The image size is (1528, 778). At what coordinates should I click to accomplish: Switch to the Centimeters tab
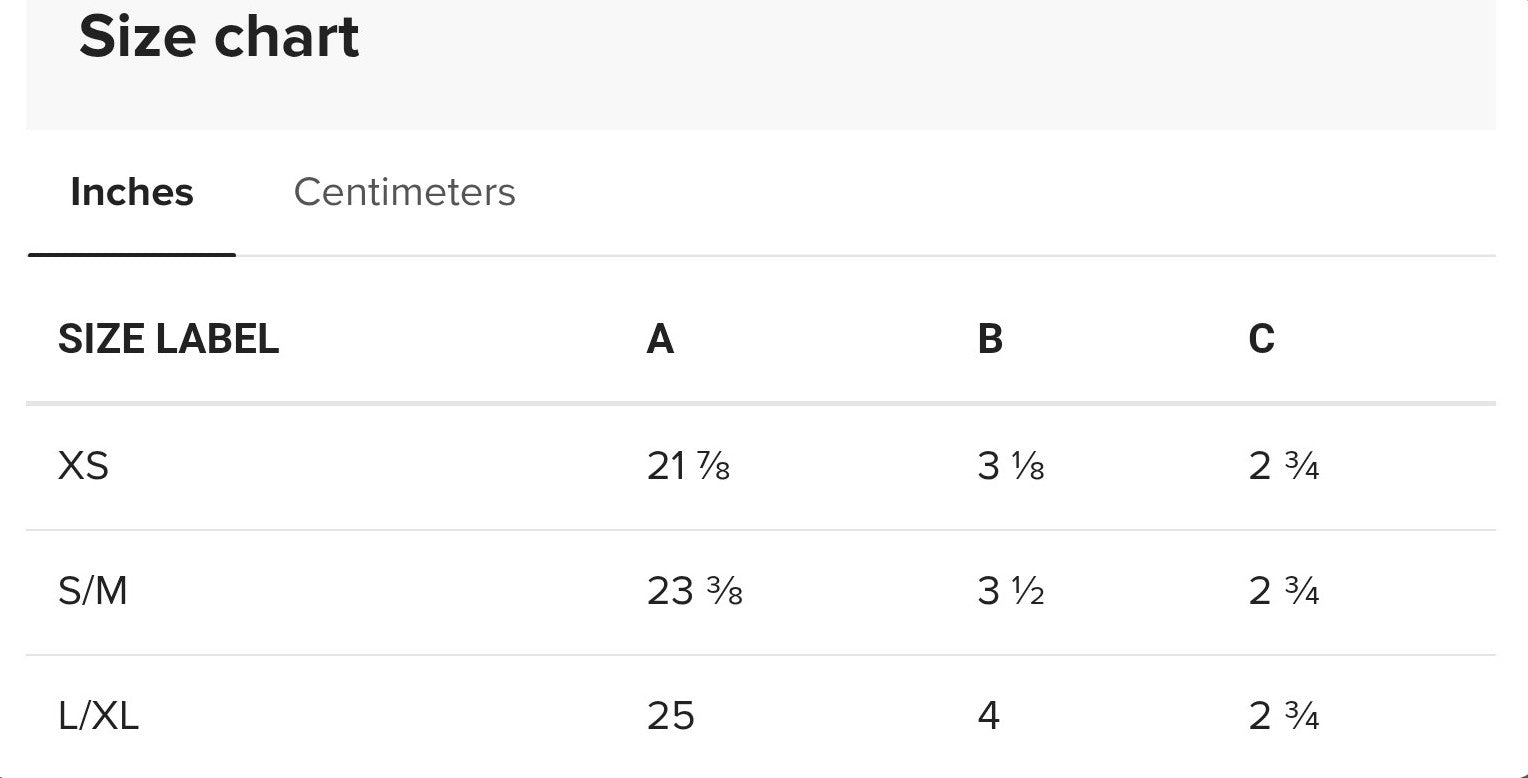tap(404, 192)
